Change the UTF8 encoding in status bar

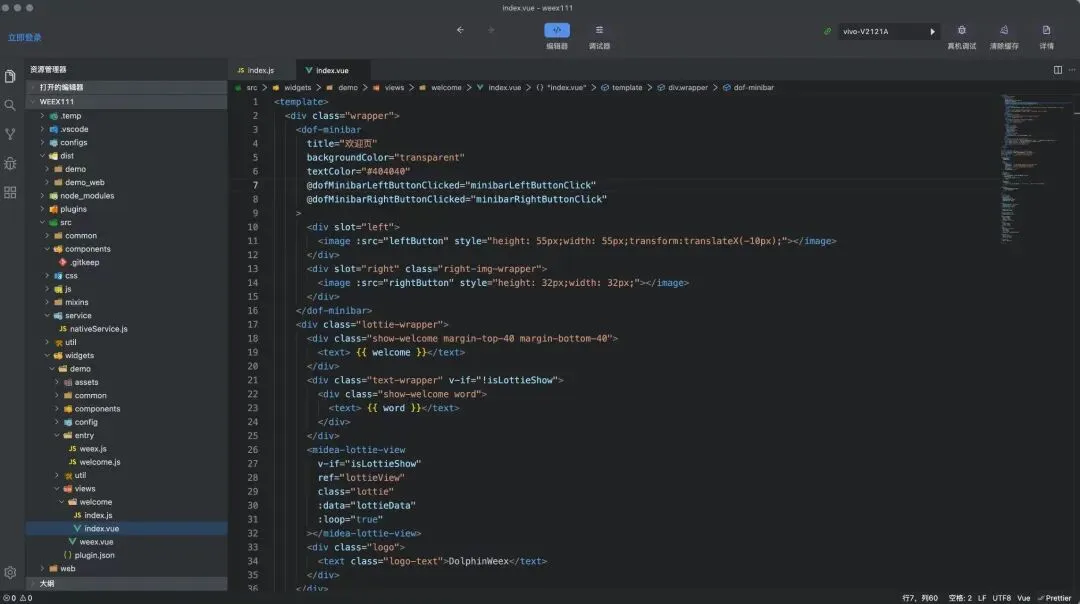1001,598
